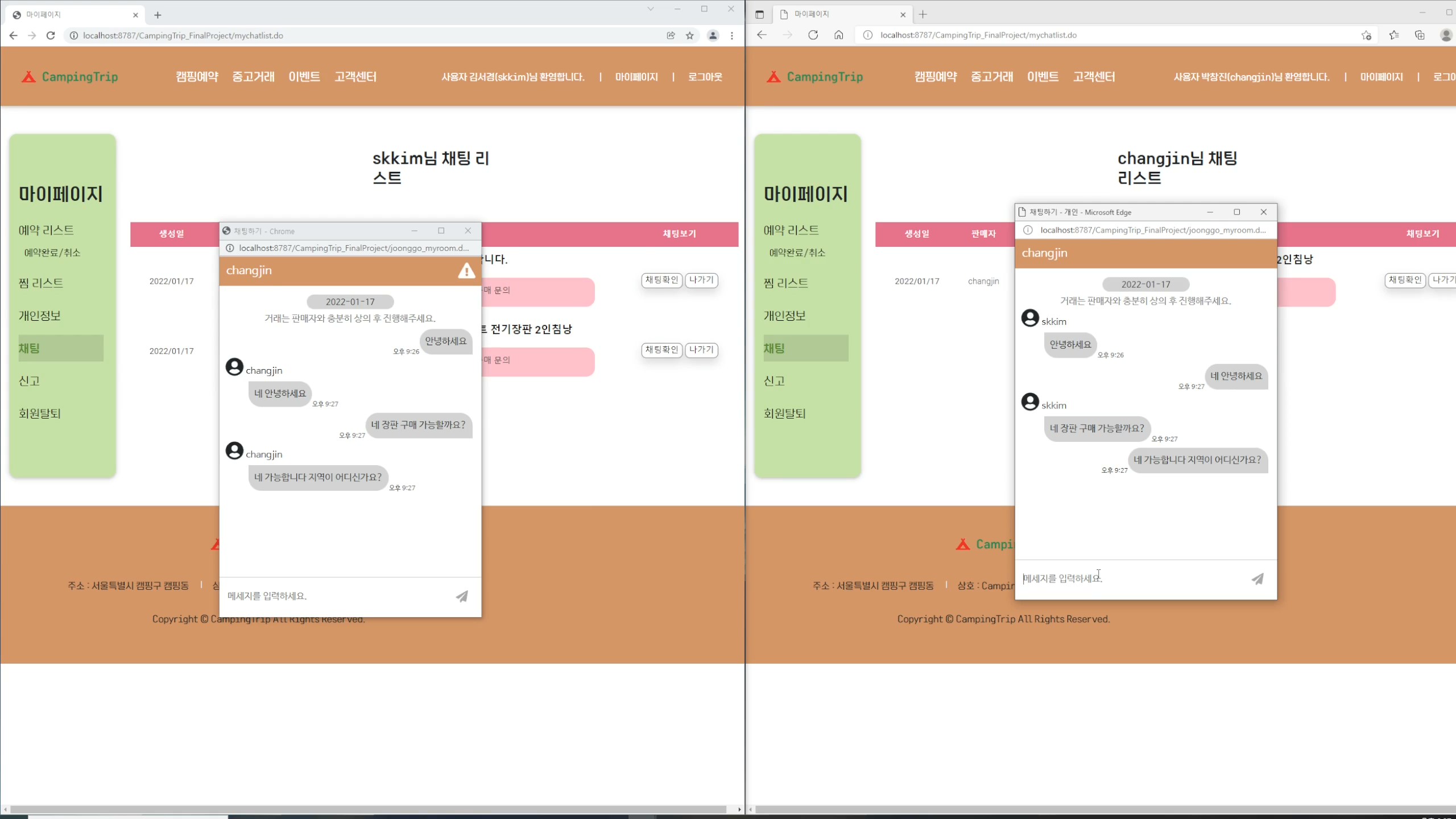Open Edge collections icon
This screenshot has width=1456, height=819.
(1420, 35)
